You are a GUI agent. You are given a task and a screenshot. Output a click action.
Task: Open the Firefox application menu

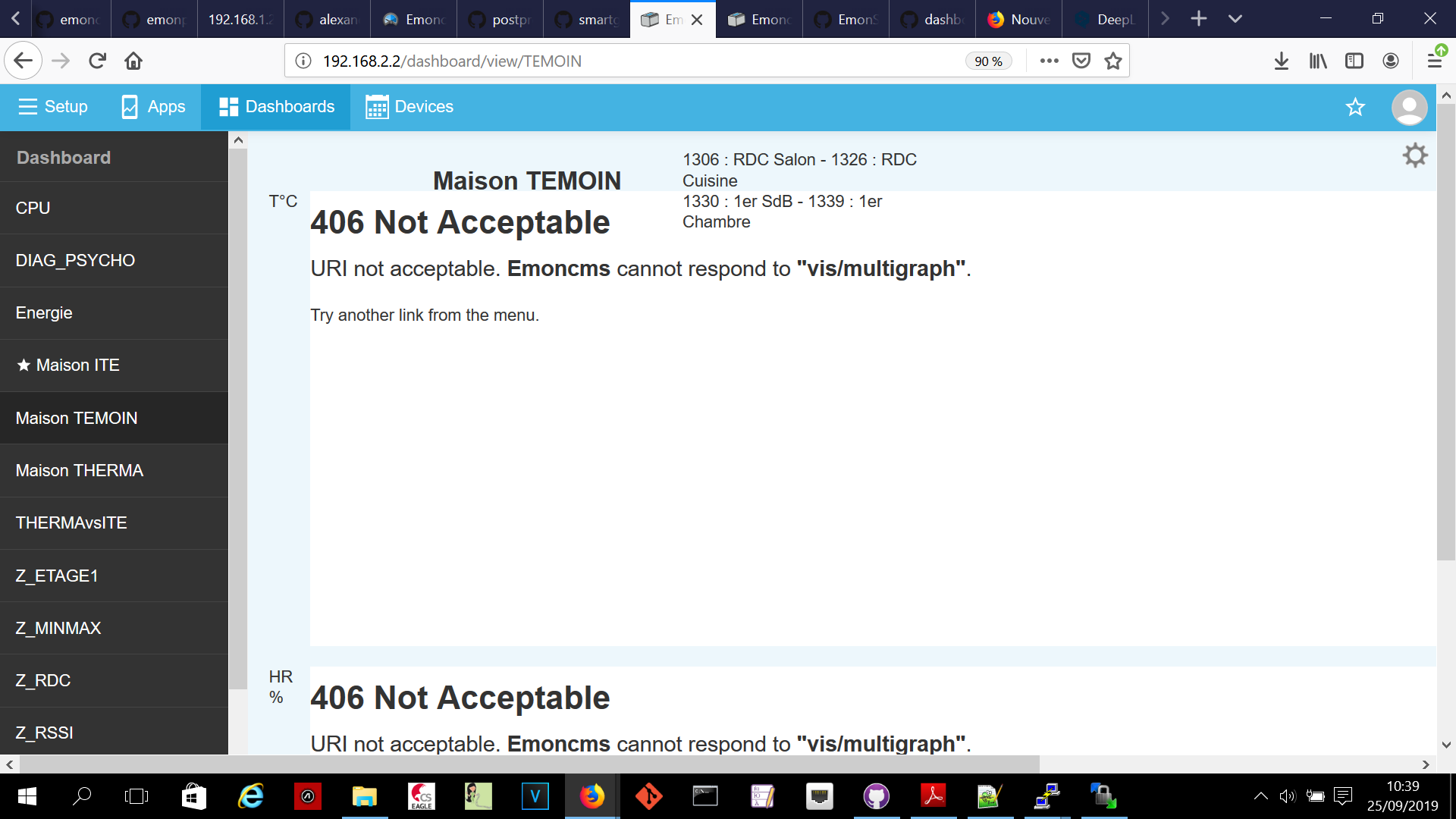[x=1436, y=61]
